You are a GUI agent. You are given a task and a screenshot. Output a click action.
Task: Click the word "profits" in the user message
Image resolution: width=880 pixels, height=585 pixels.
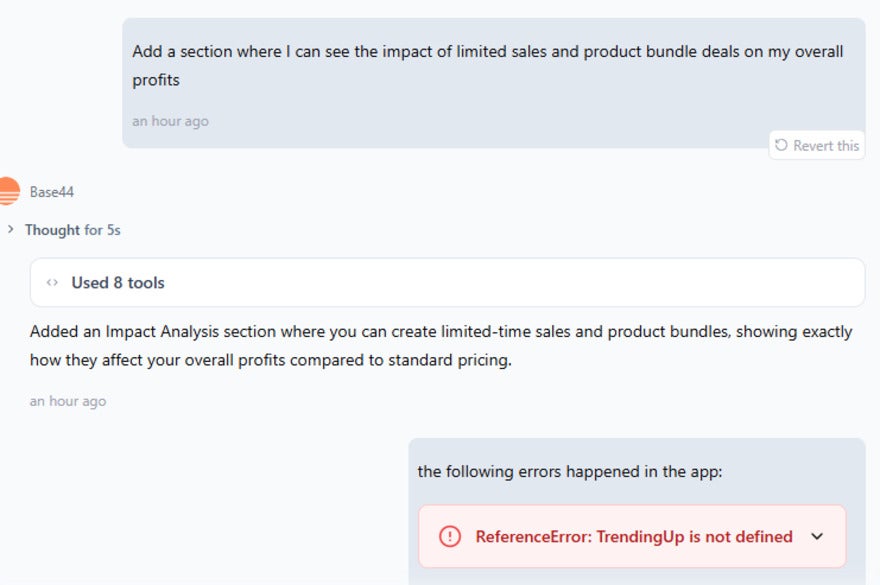click(x=156, y=80)
